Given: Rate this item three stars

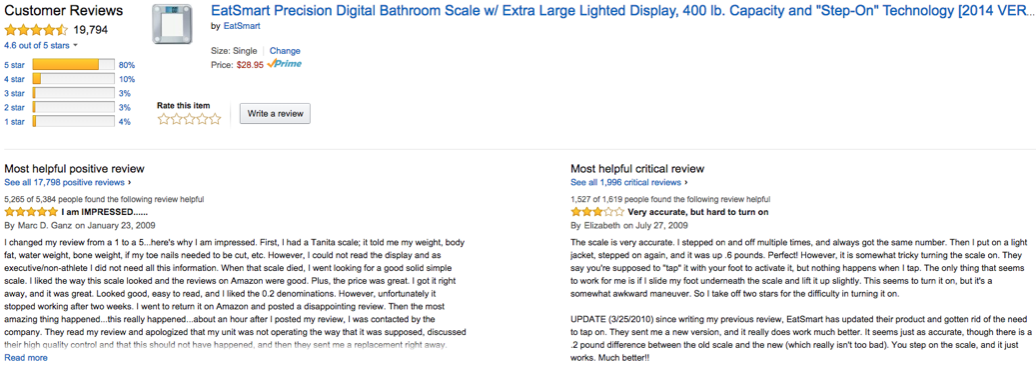Looking at the screenshot, I should coord(189,120).
